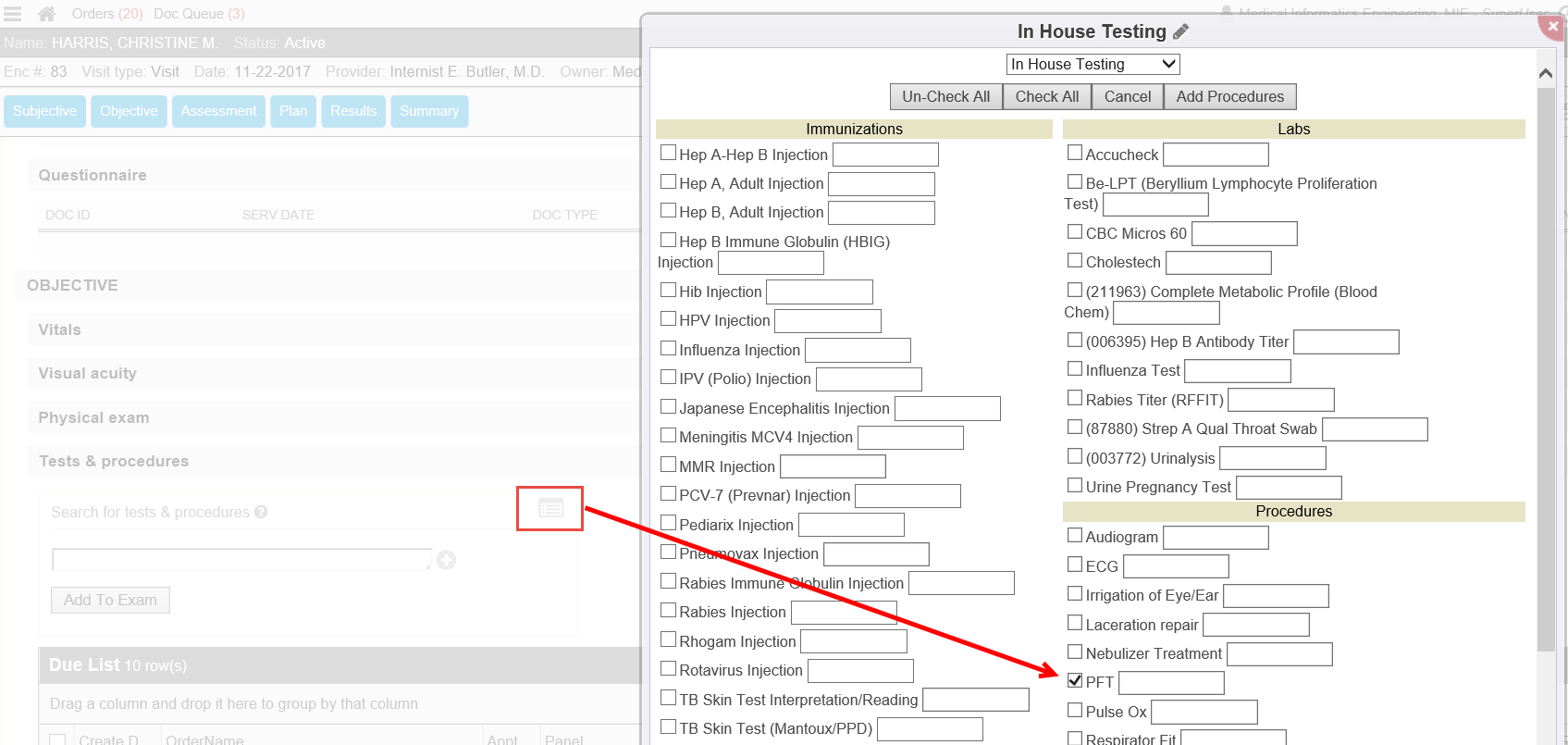Image resolution: width=1568 pixels, height=745 pixels.
Task: Uncheck the PFT procedure checkbox
Action: click(x=1075, y=681)
